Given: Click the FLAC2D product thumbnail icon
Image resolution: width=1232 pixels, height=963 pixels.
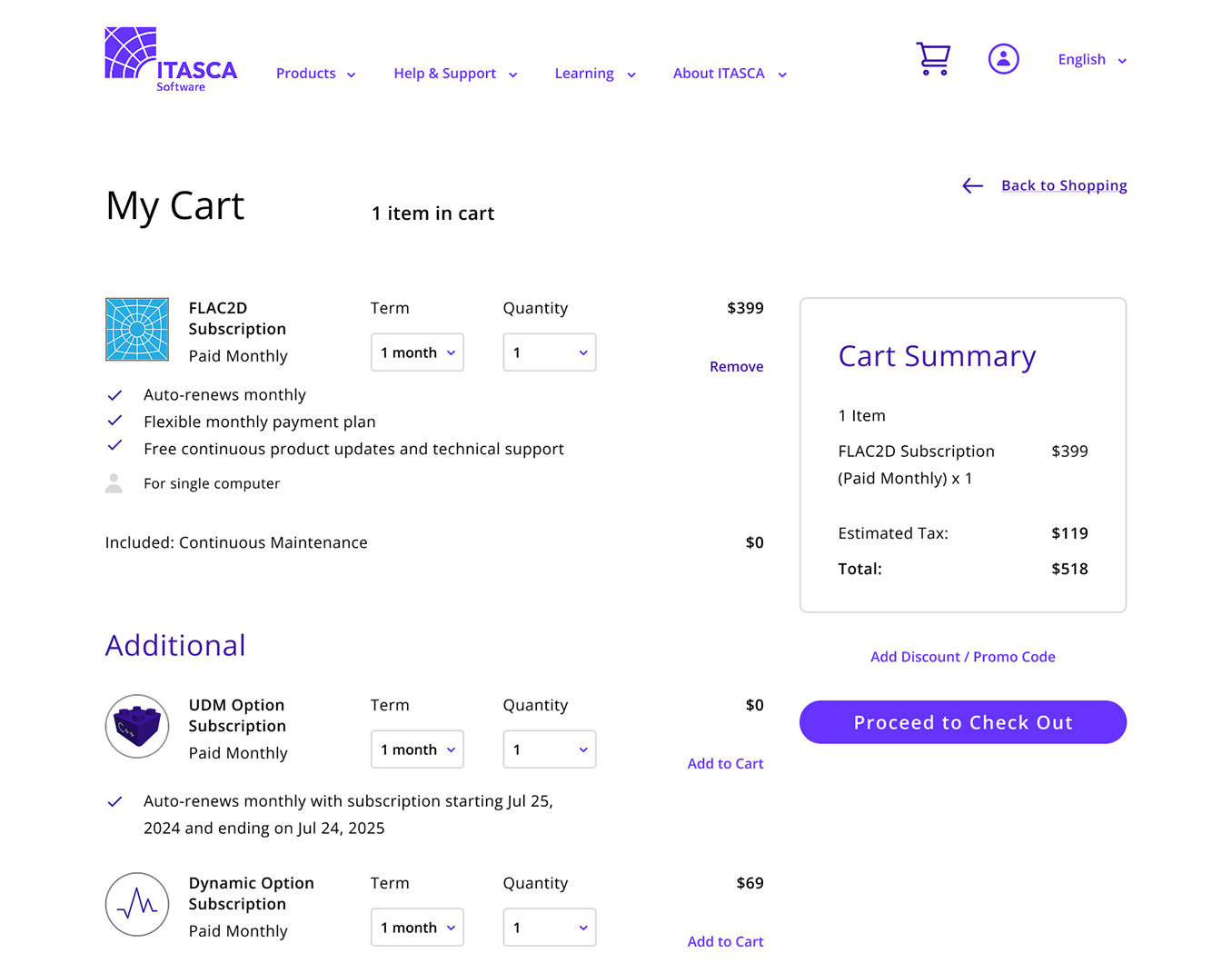Looking at the screenshot, I should 136,330.
